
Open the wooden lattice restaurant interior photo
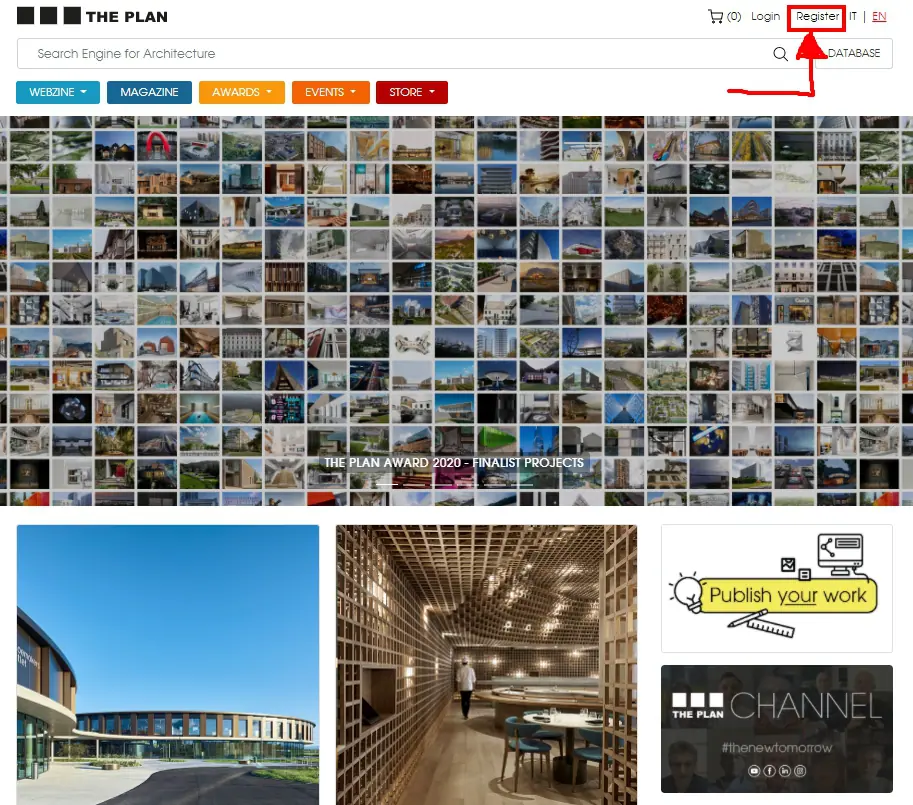[x=486, y=665]
